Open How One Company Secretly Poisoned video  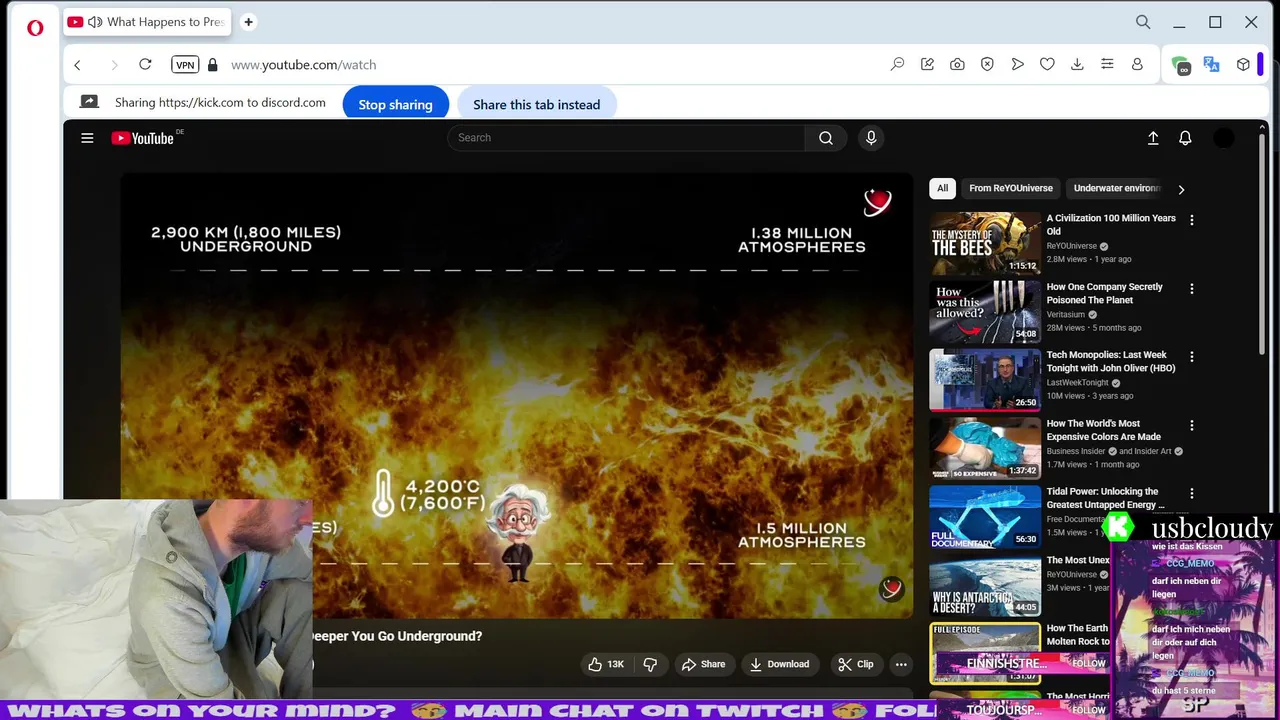tap(1104, 293)
